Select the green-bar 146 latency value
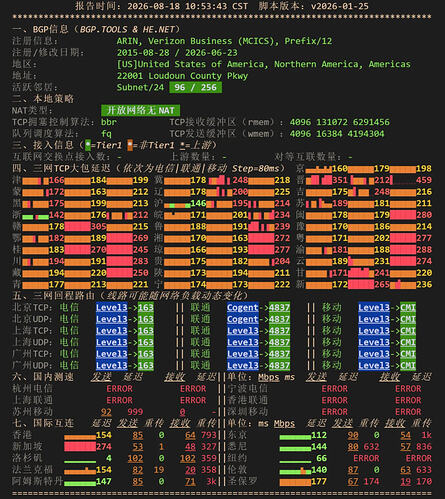 tap(198, 203)
